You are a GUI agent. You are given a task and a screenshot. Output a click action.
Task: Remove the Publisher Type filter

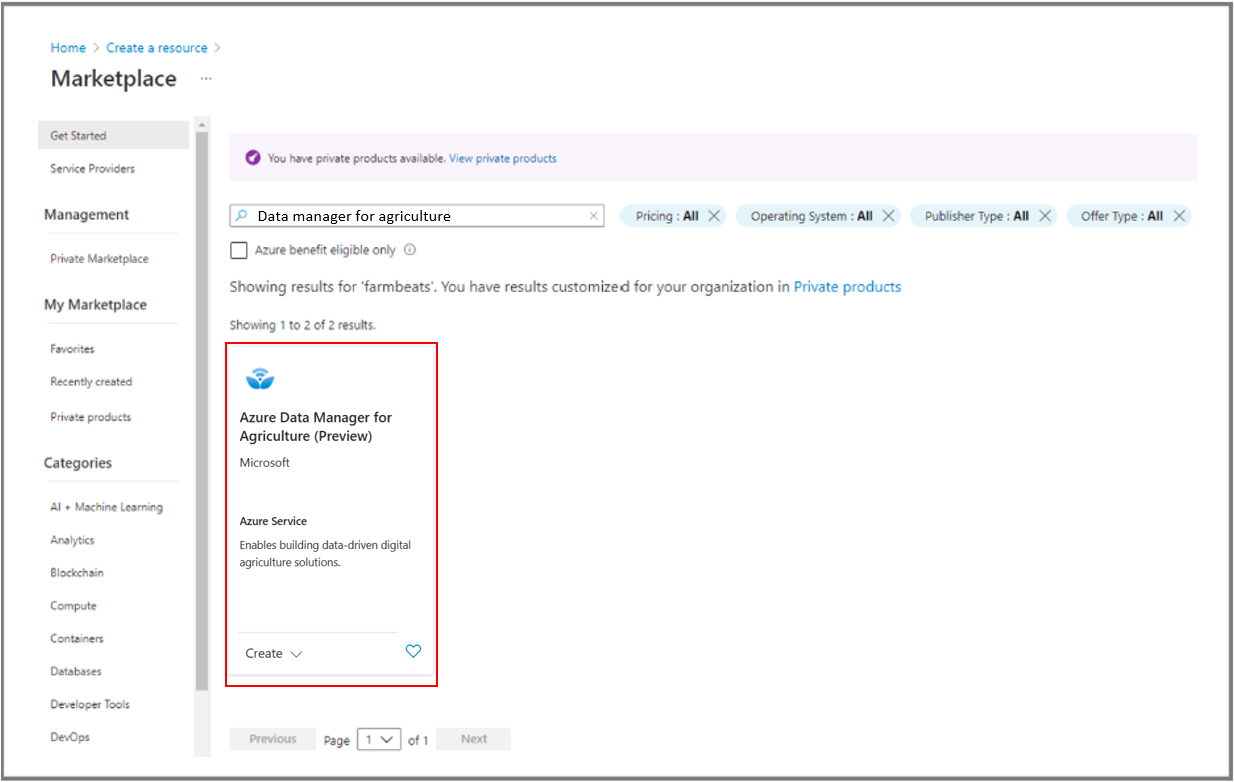(x=1044, y=216)
